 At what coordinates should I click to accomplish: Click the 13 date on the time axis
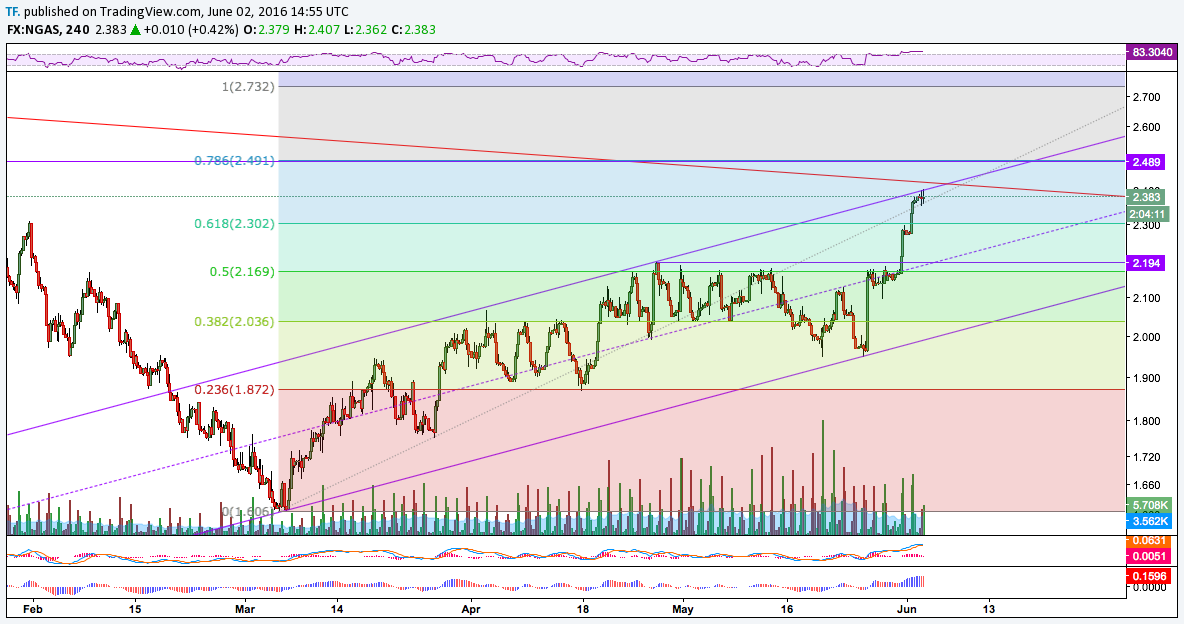click(x=989, y=608)
